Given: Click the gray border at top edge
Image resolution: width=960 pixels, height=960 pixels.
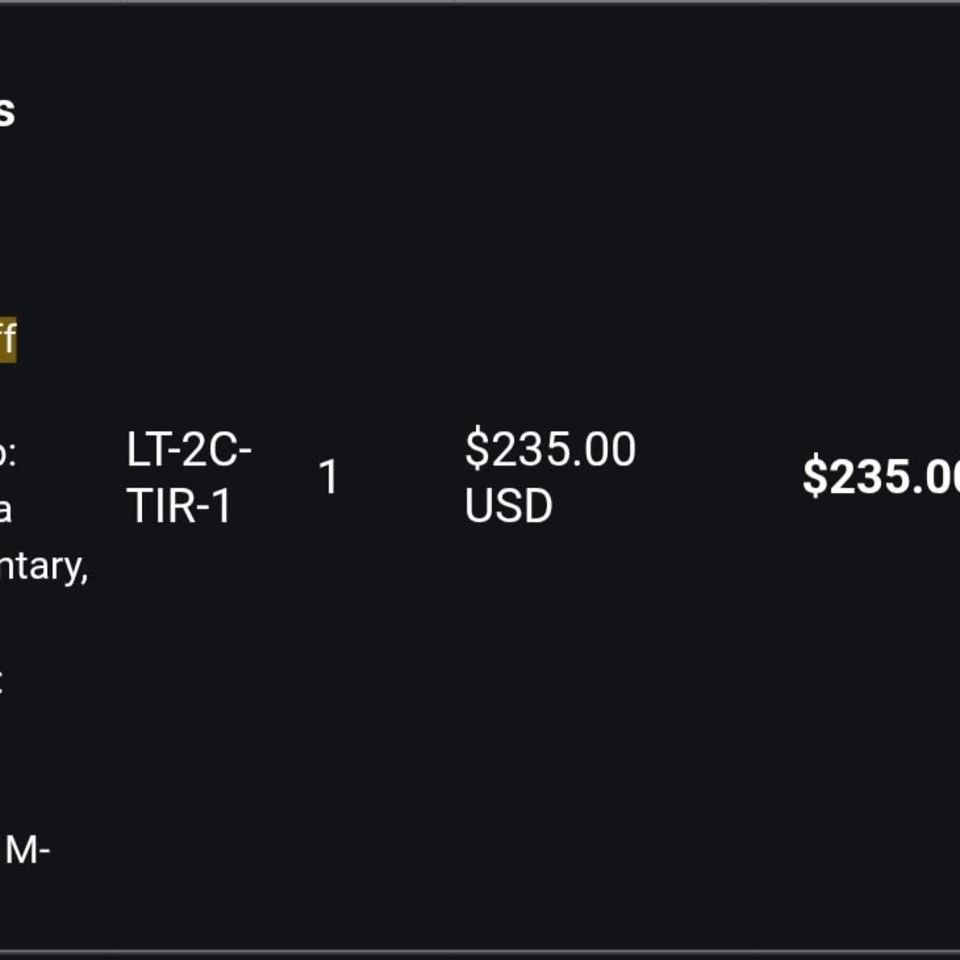Looking at the screenshot, I should pyautogui.click(x=480, y=2).
